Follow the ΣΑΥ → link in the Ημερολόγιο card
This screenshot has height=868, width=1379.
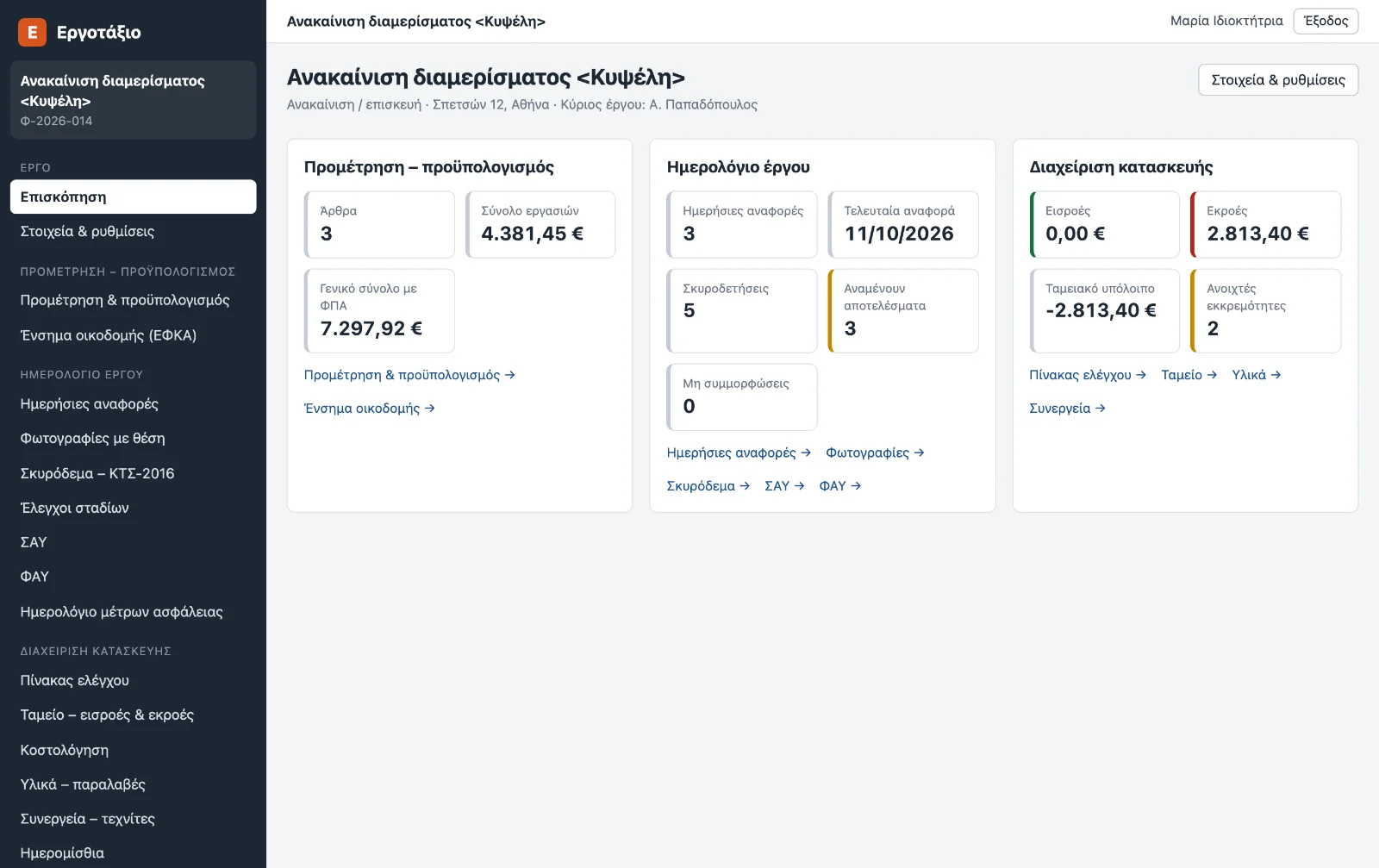click(x=784, y=486)
